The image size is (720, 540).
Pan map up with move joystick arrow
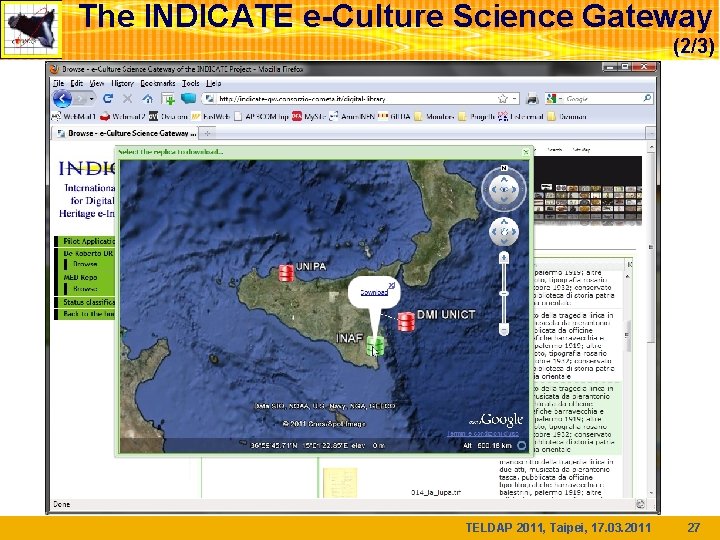[x=504, y=222]
